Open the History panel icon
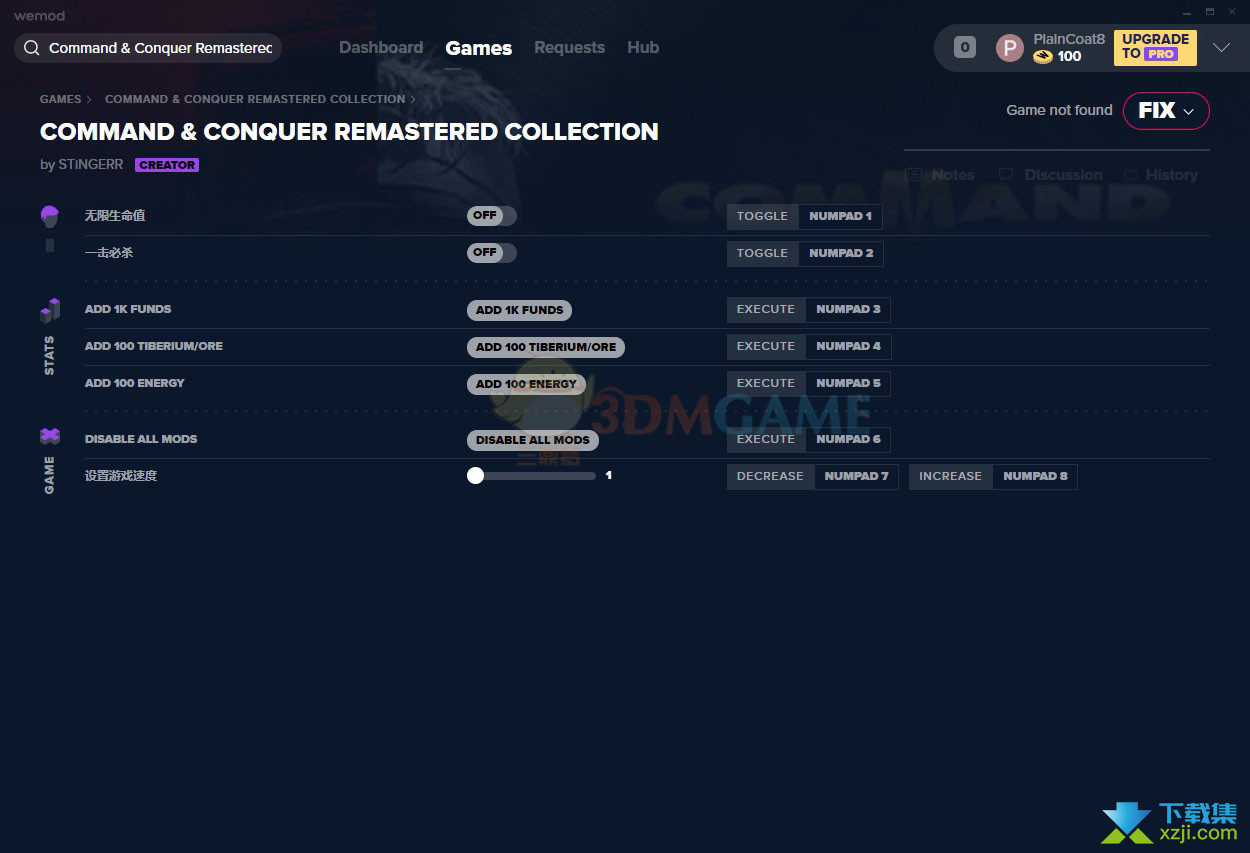This screenshot has width=1250, height=853. 1130,175
